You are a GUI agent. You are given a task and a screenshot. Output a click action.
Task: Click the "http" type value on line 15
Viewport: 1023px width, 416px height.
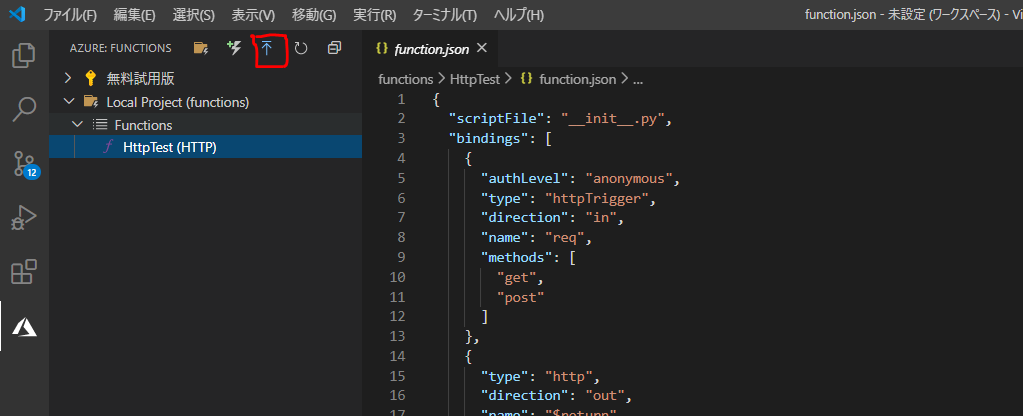(569, 376)
